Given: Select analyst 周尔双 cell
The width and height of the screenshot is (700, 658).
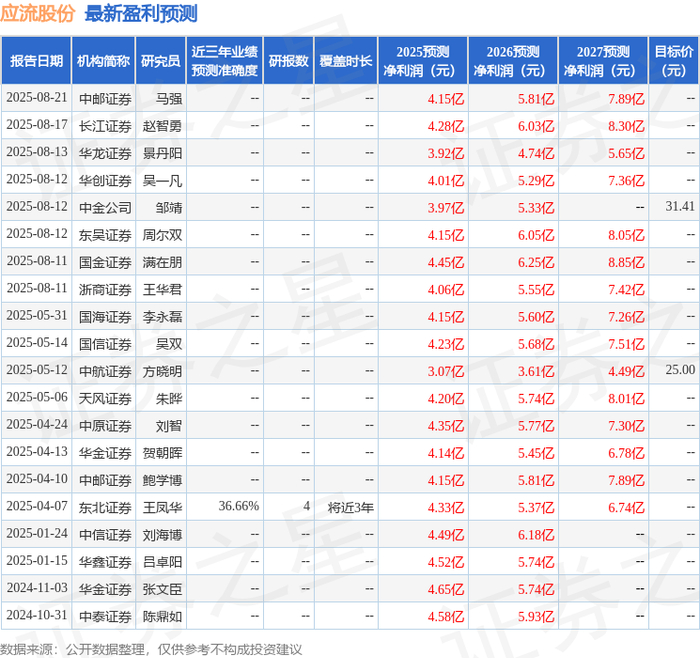Looking at the screenshot, I should pos(162,235).
